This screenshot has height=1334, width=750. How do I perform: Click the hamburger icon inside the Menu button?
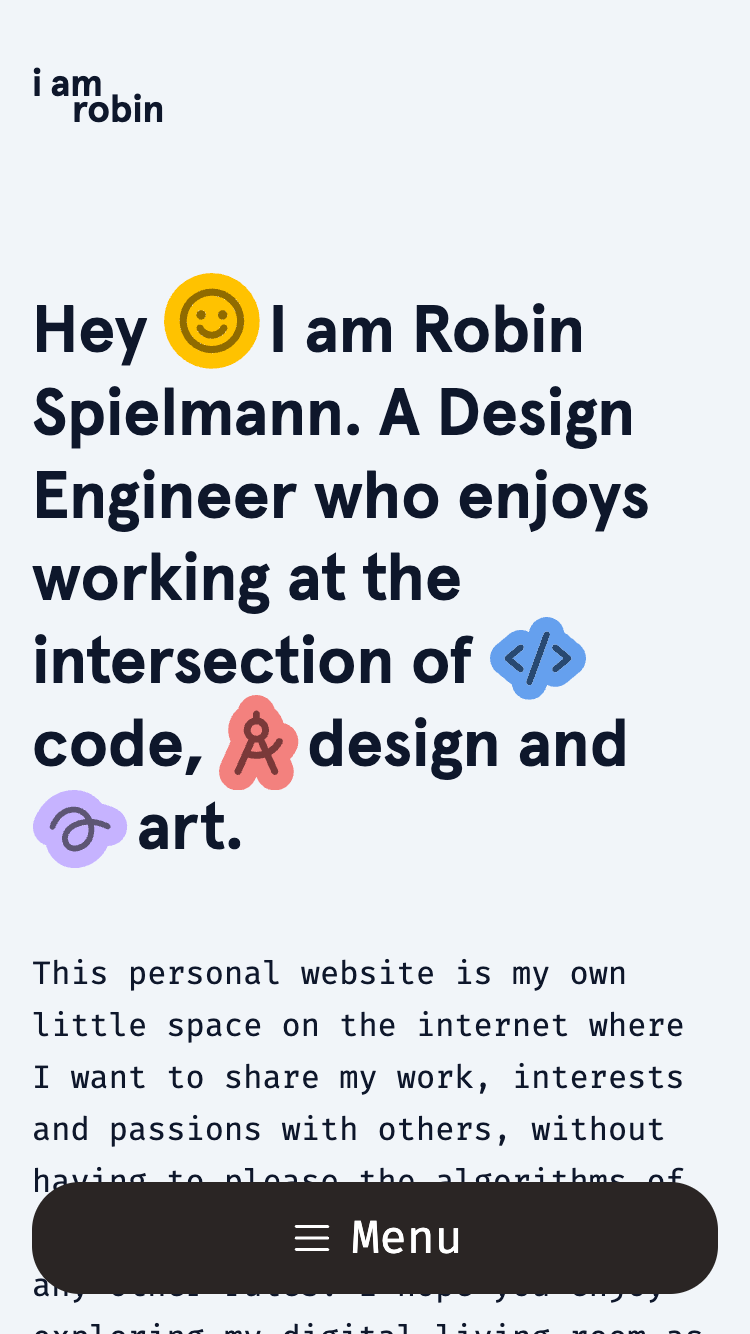(x=311, y=1238)
